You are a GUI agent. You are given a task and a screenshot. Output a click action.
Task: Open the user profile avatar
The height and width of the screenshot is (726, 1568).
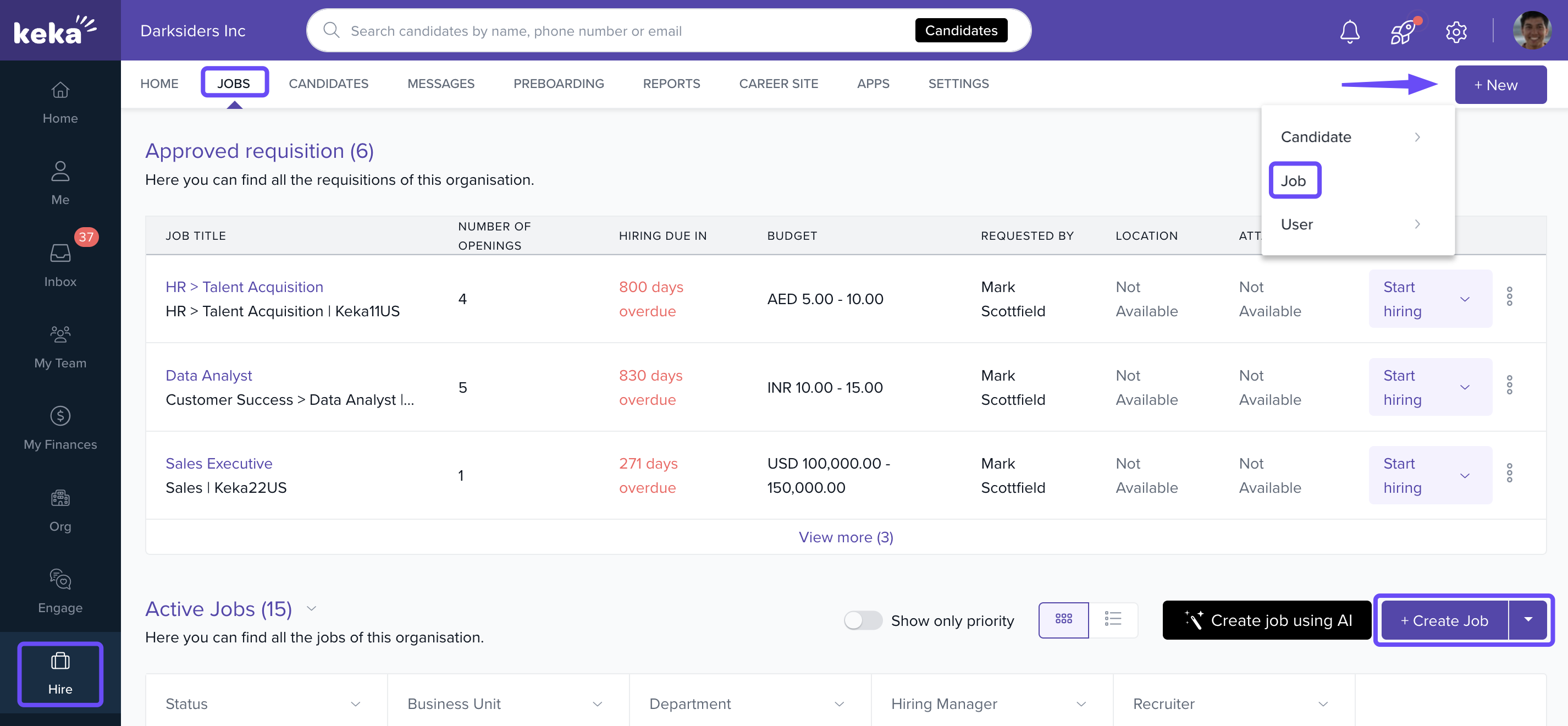pyautogui.click(x=1532, y=30)
